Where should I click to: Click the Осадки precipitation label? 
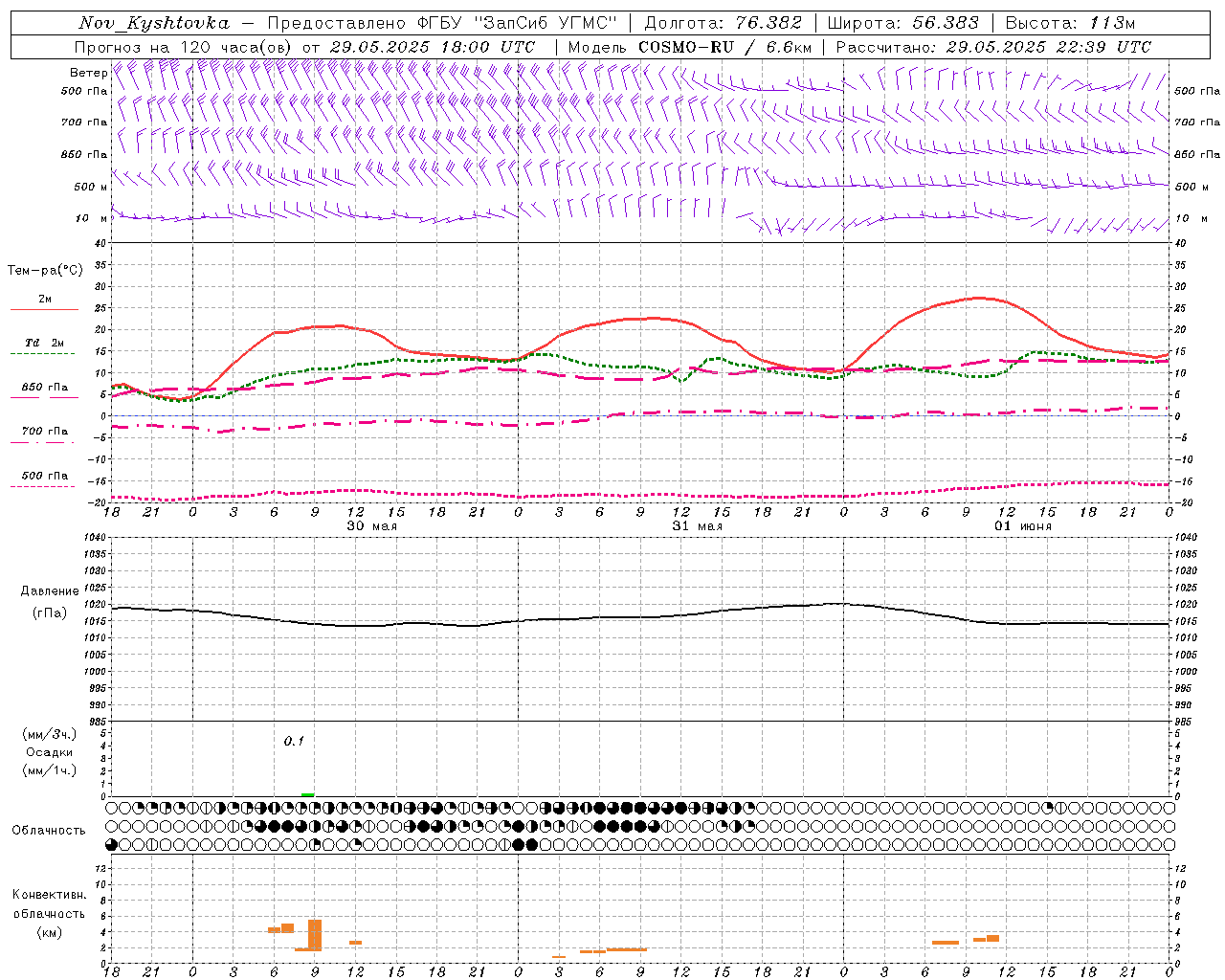pyautogui.click(x=50, y=752)
